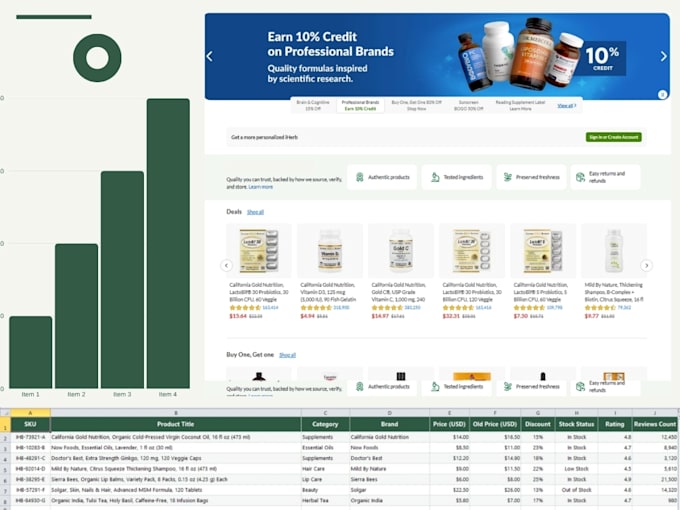Click the Item 4 bar in chart

168,243
